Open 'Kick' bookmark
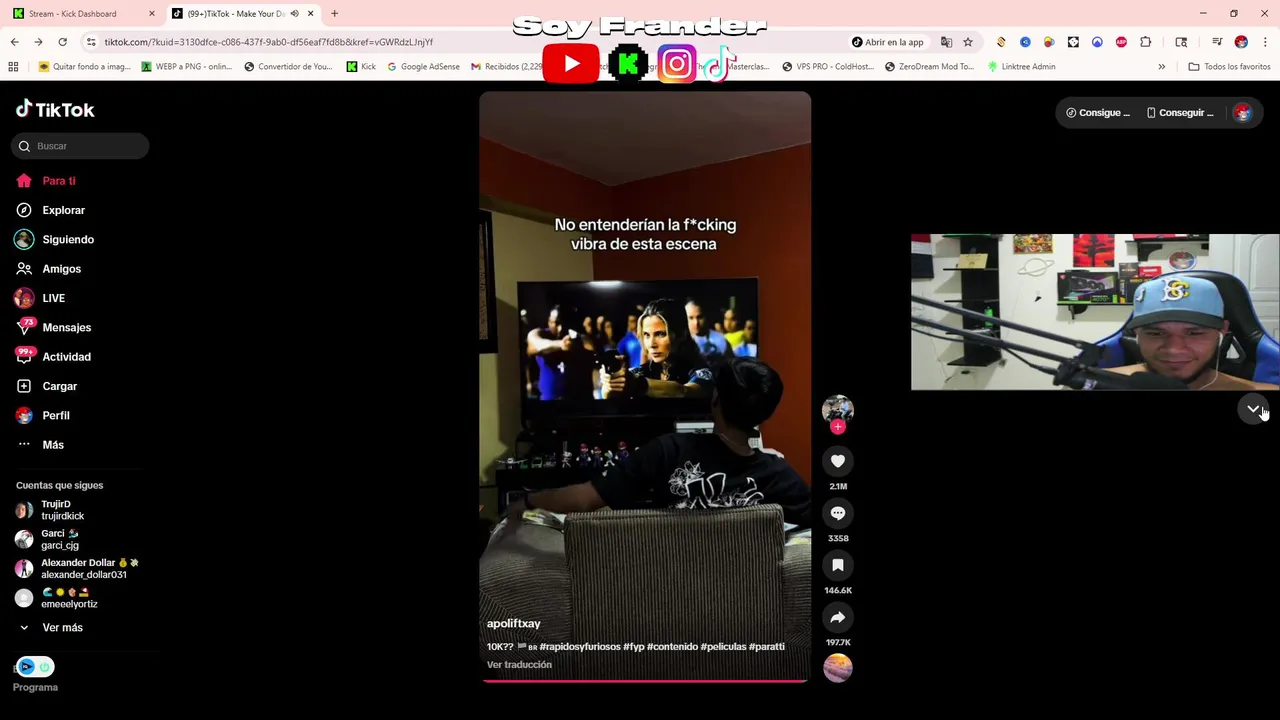 coord(361,67)
